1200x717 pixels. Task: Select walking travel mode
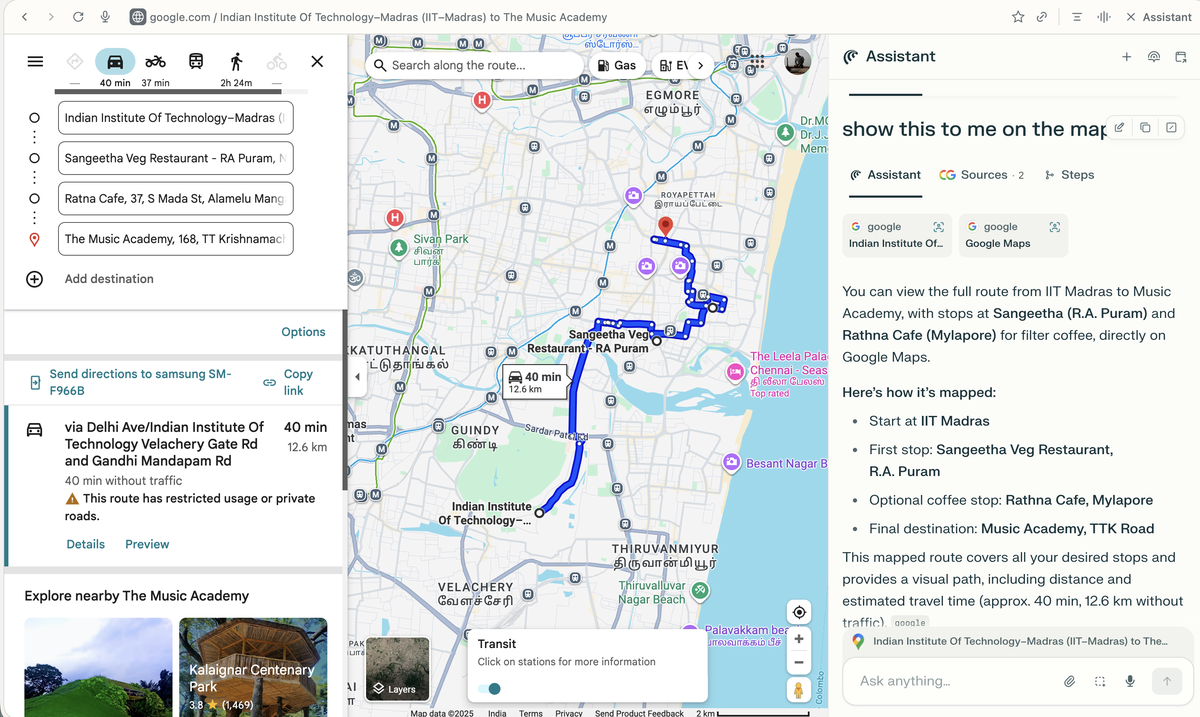(236, 62)
